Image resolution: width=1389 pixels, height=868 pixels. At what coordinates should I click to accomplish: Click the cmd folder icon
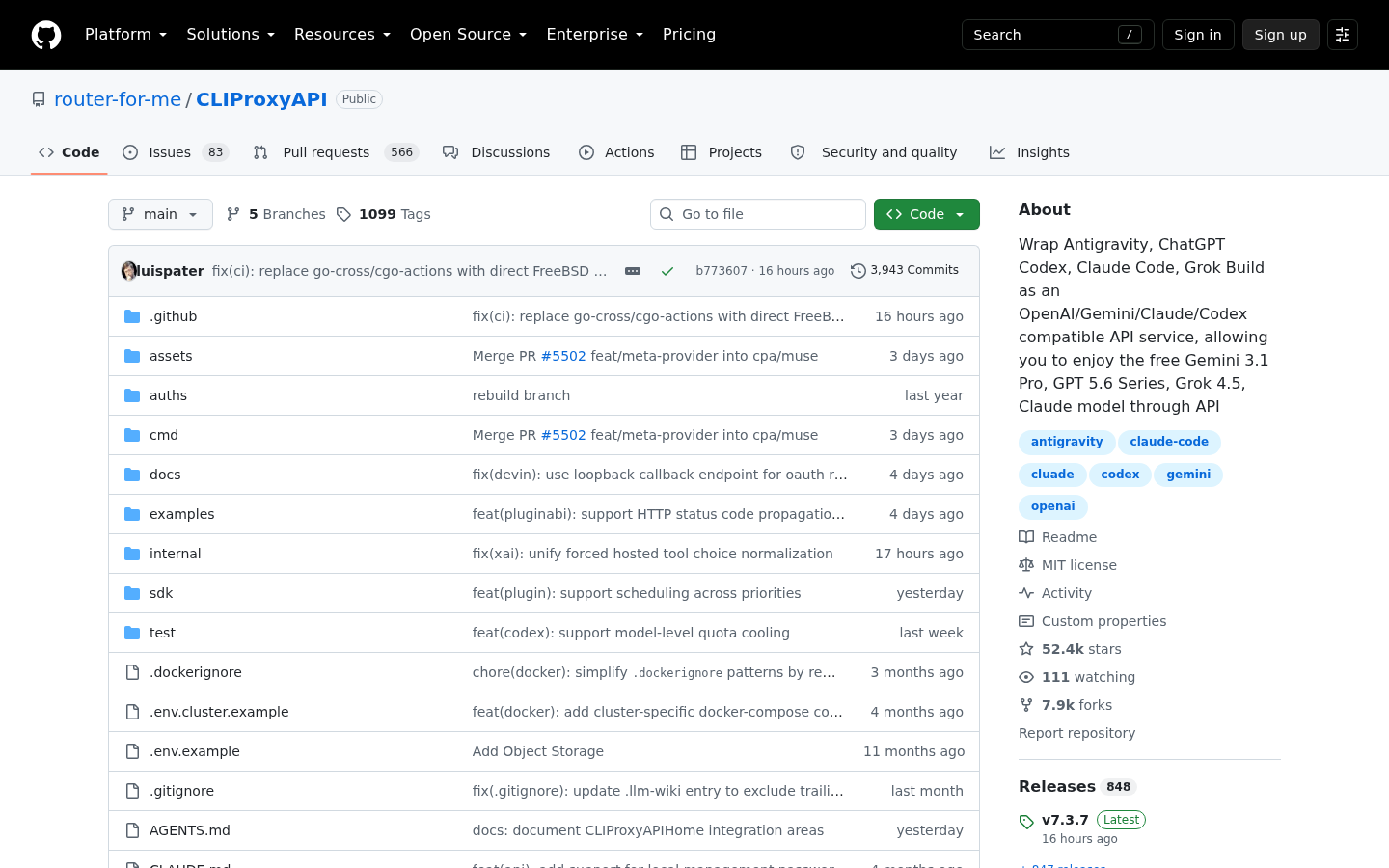[132, 435]
